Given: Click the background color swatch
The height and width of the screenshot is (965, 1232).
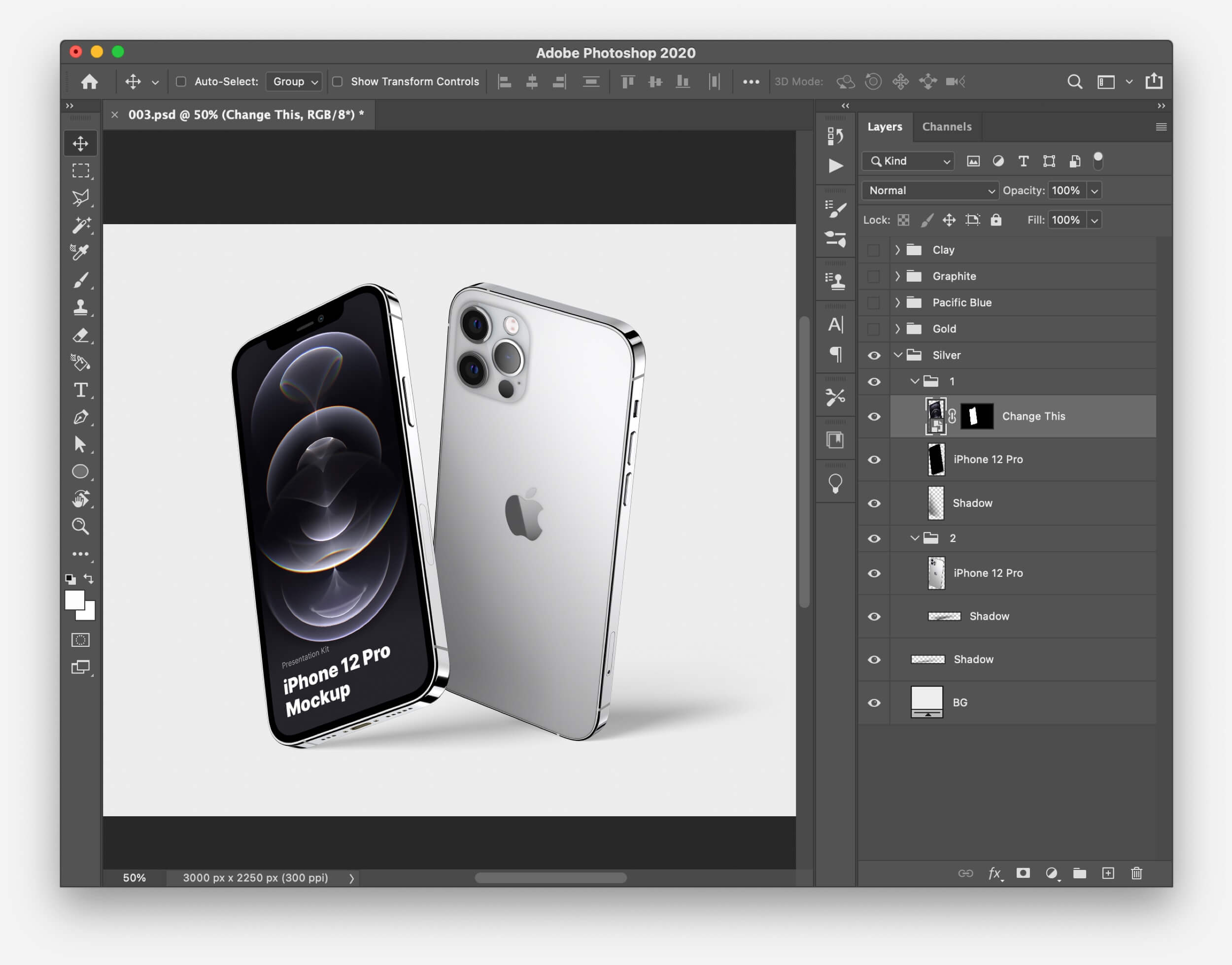Looking at the screenshot, I should [89, 614].
